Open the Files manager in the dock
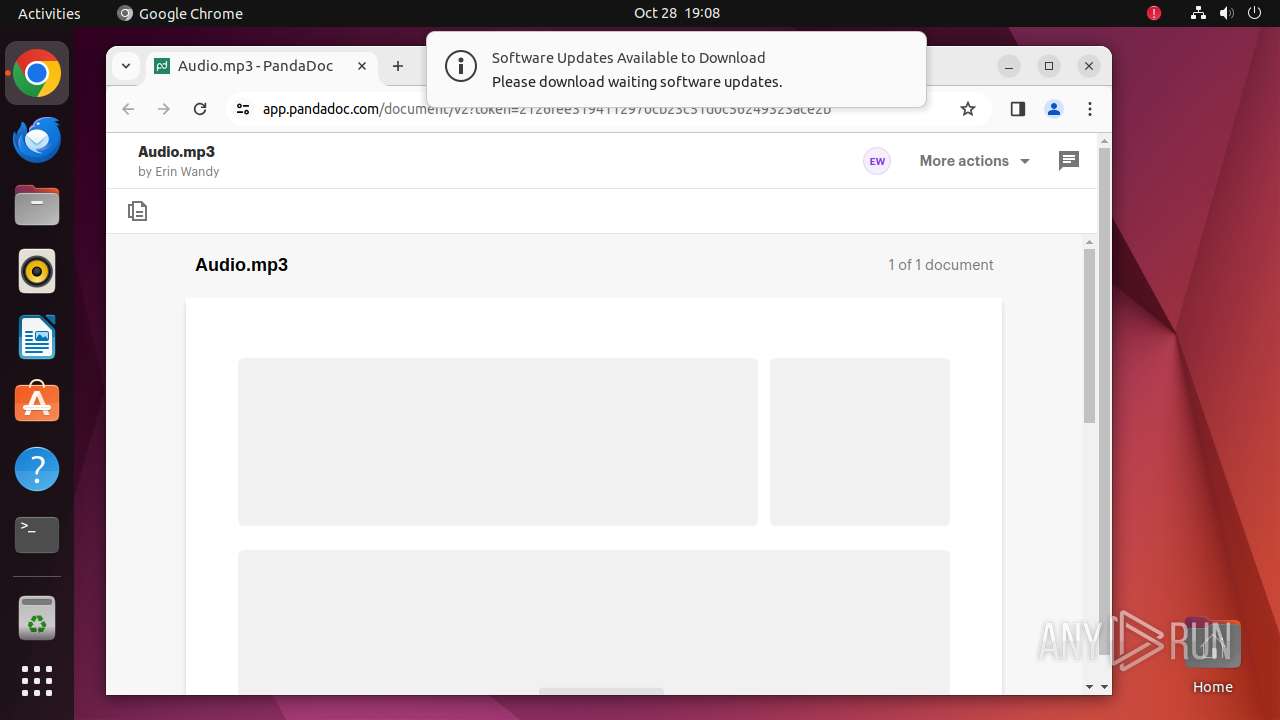The image size is (1280, 720). pos(37,205)
